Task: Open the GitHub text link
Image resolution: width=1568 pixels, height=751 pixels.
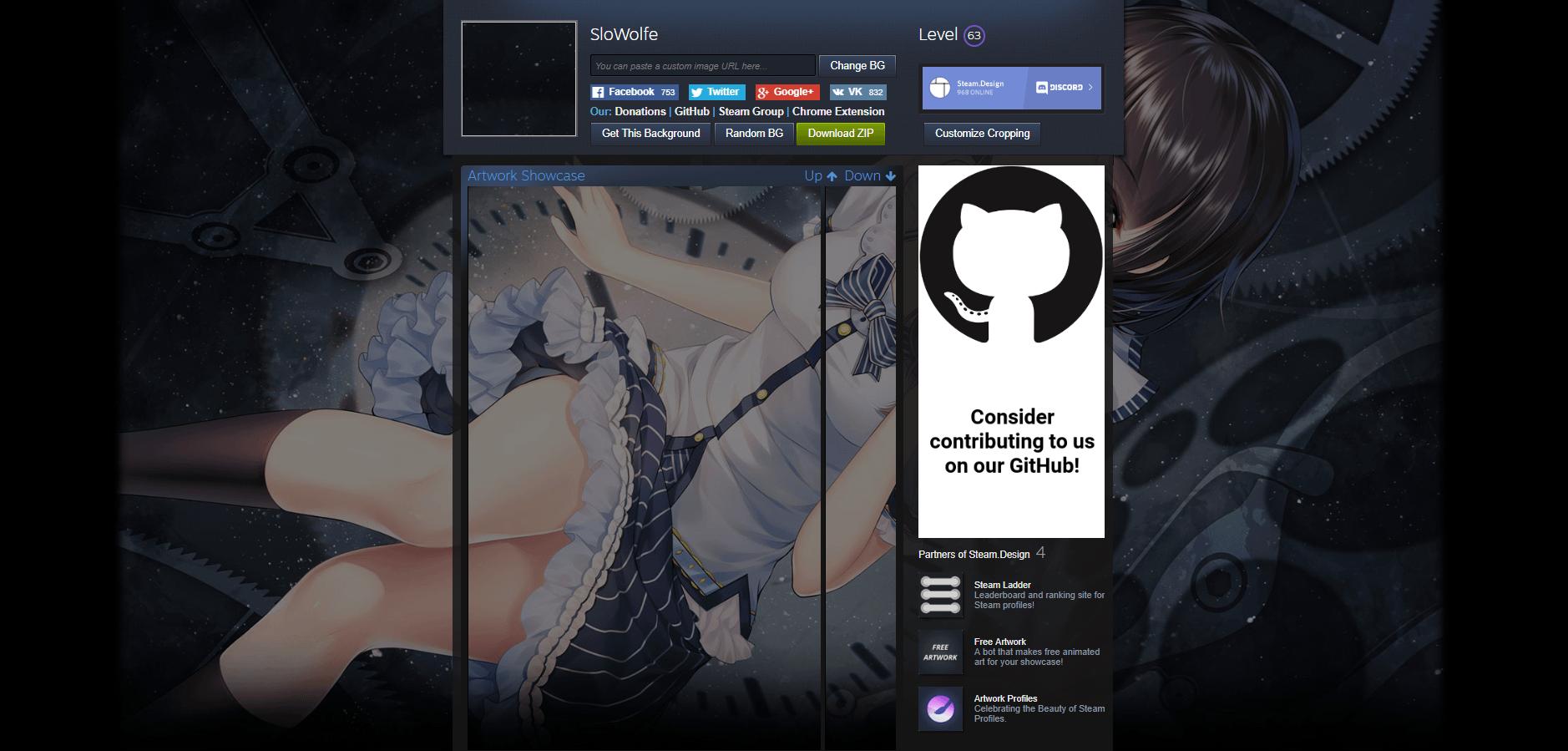Action: click(x=692, y=111)
